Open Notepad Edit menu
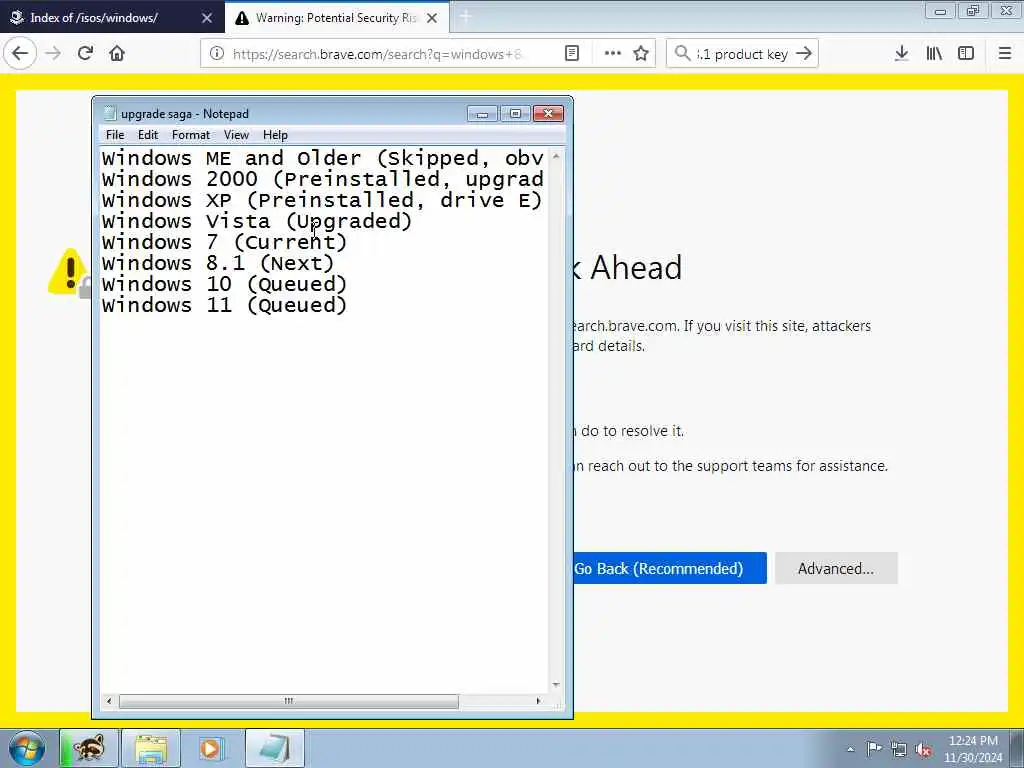The image size is (1024, 768). pyautogui.click(x=148, y=135)
